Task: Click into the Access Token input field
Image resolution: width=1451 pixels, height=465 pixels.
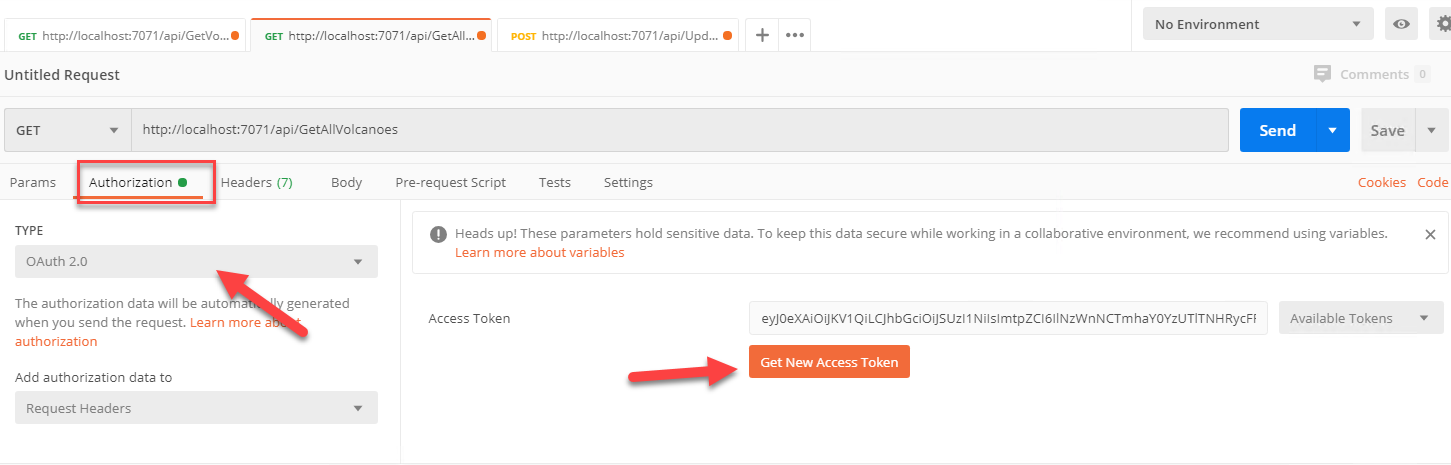Action: [1008, 318]
